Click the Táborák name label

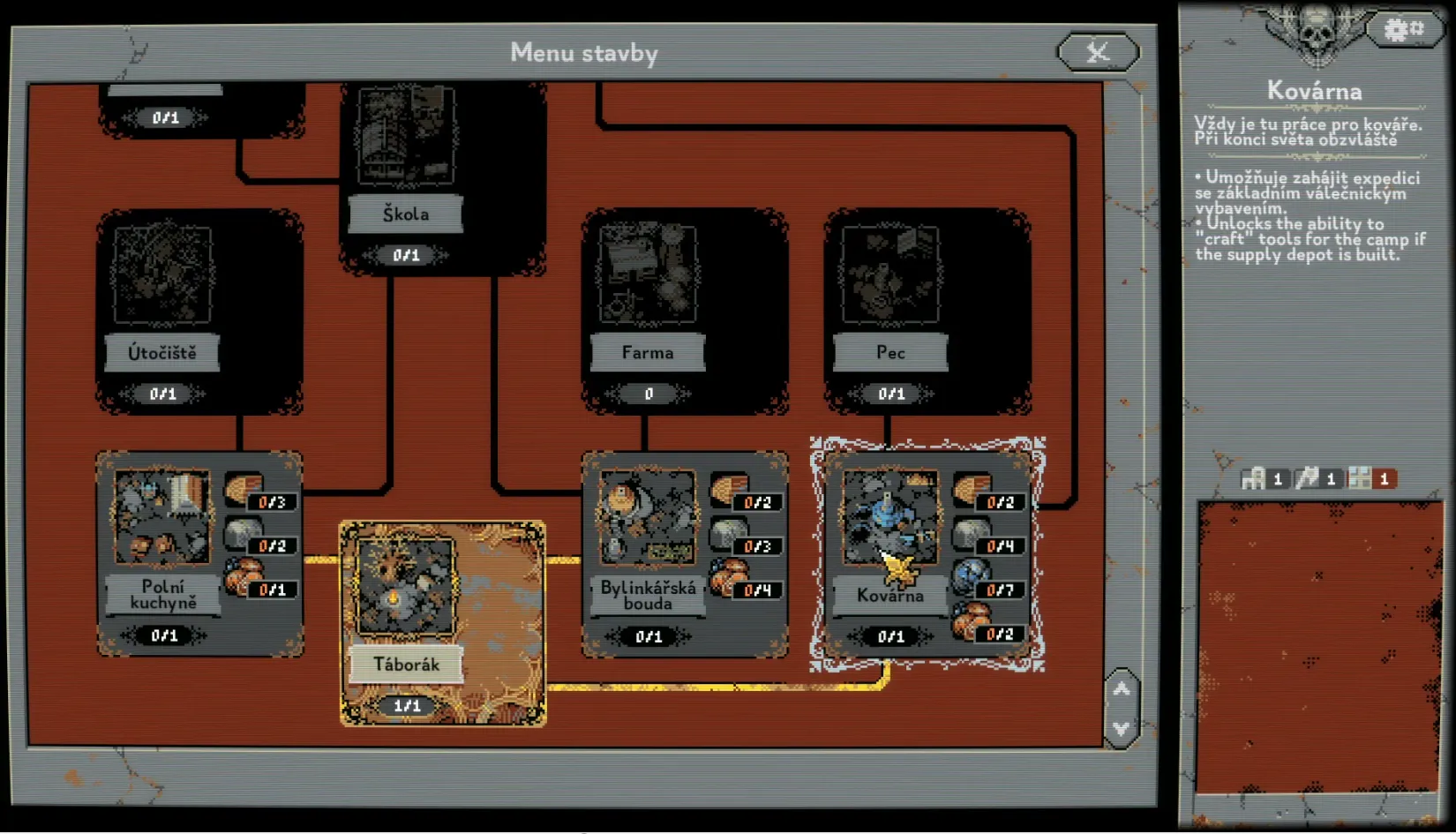(x=405, y=665)
